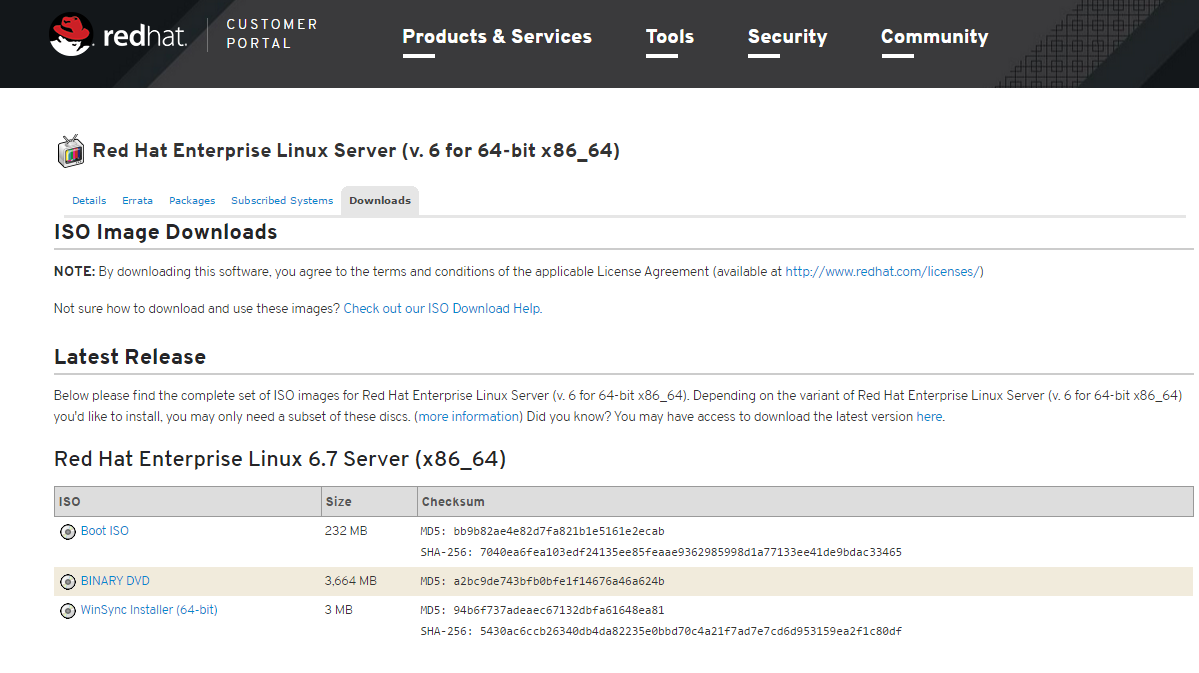1199x673 pixels.
Task: Download the WinSync Installer (64-bit)
Action: 149,610
